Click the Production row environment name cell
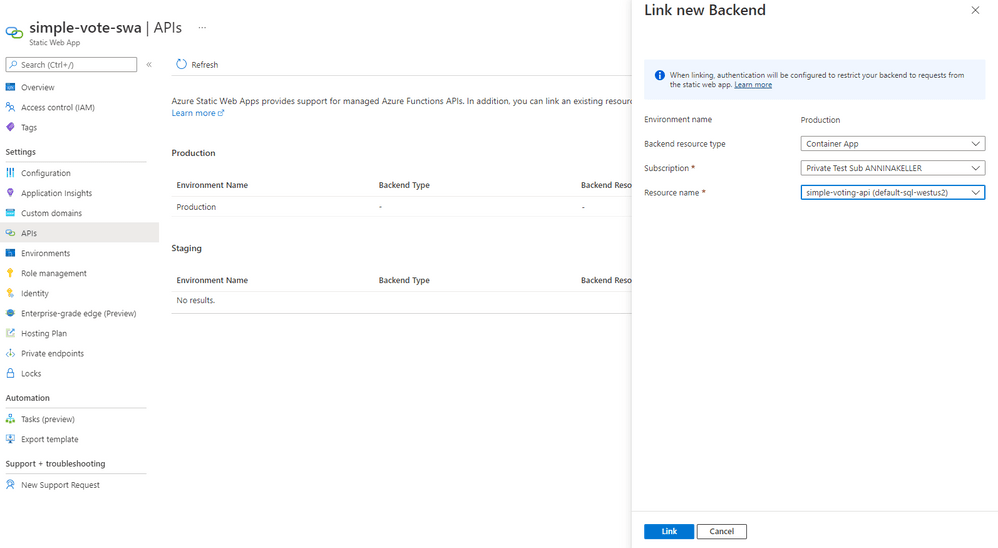Screen dimensions: 998x548 point(196,207)
